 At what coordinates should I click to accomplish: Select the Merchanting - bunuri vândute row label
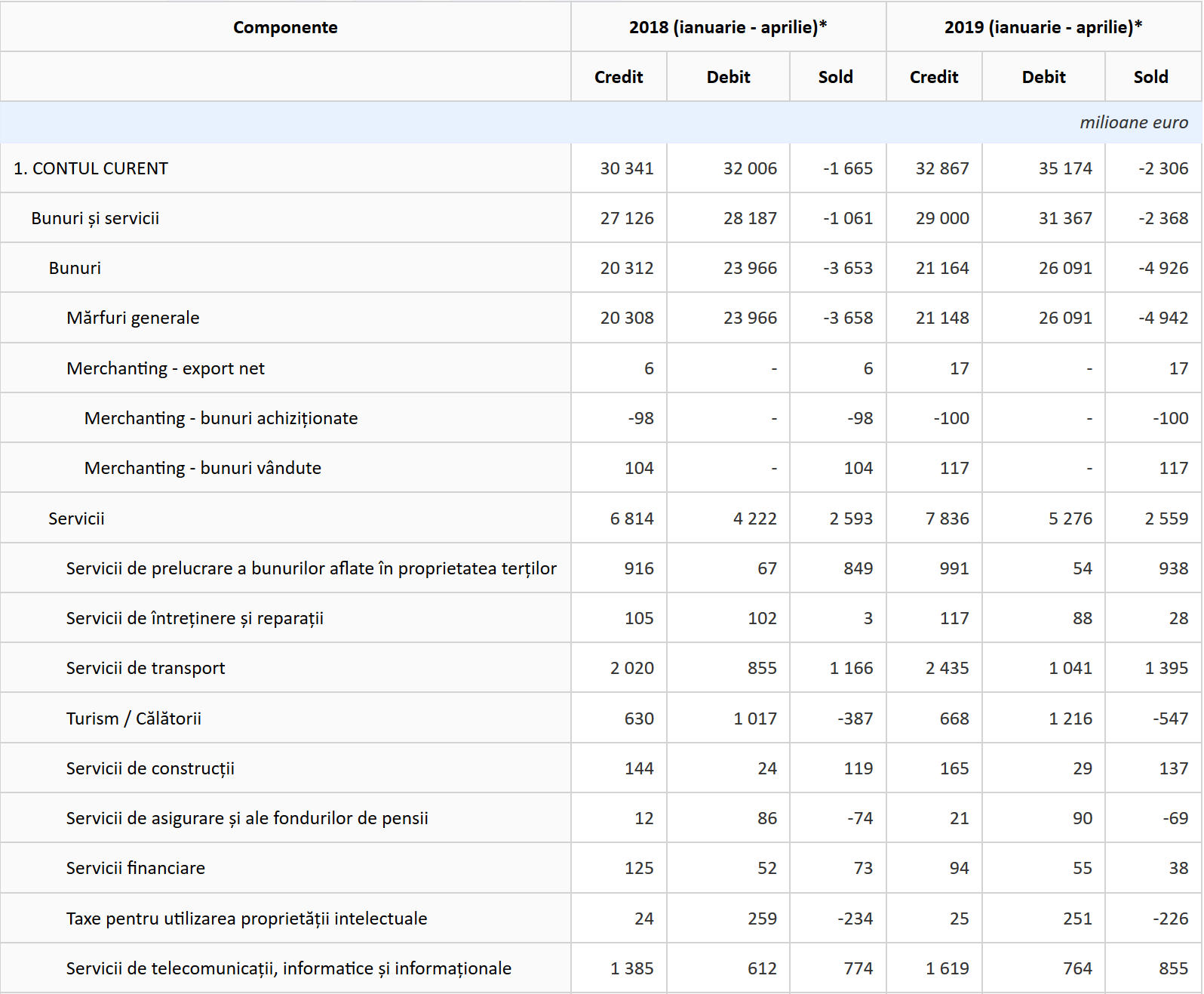tap(202, 468)
